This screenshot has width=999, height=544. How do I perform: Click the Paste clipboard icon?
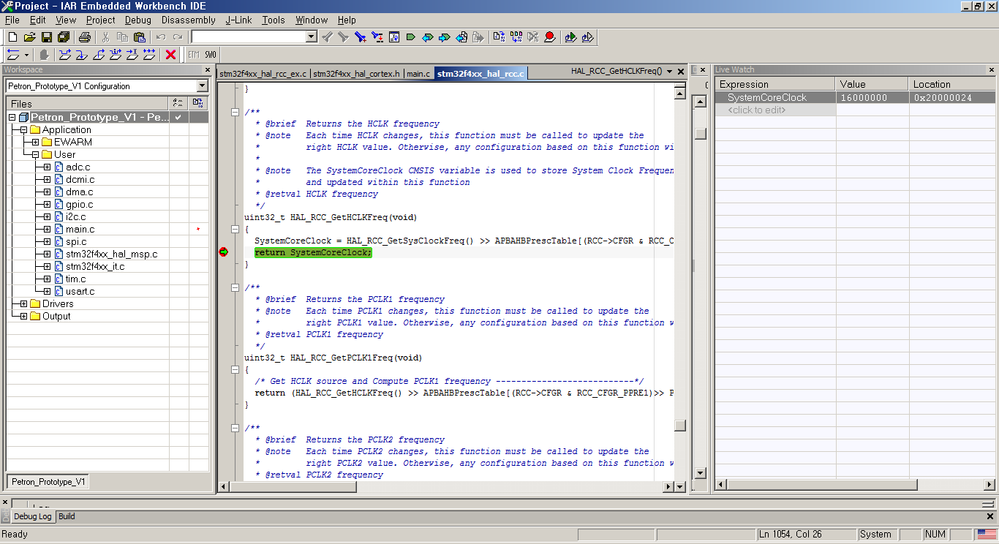pos(140,37)
